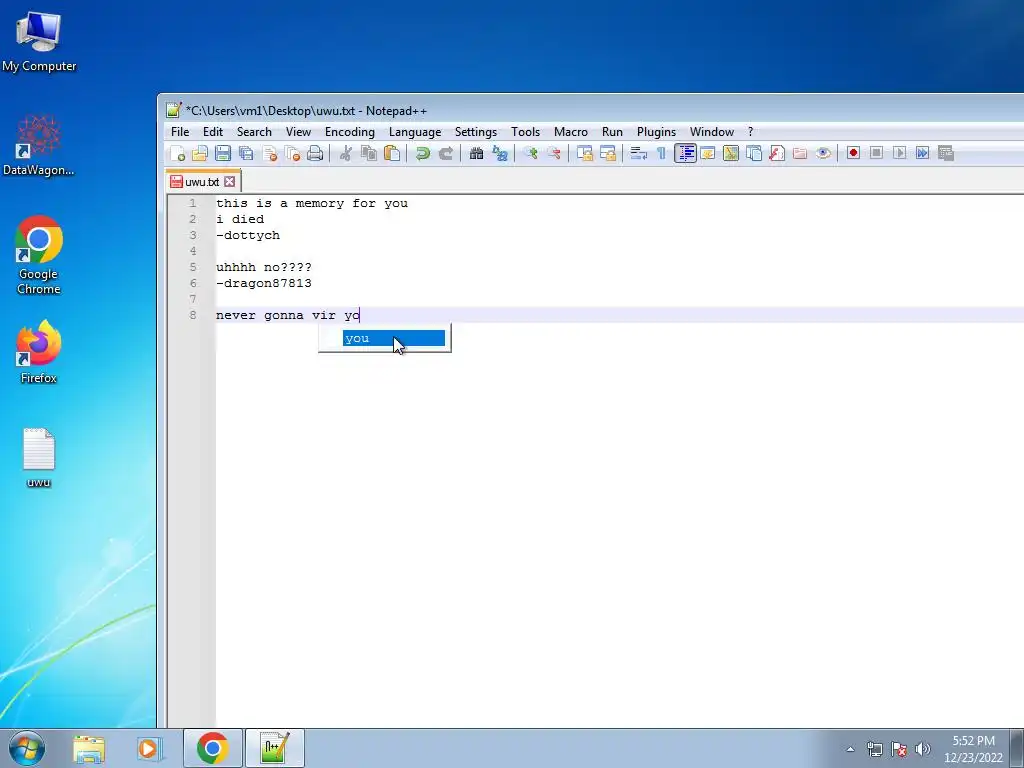This screenshot has width=1024, height=768.
Task: Open the Tools menu
Action: tap(526, 132)
